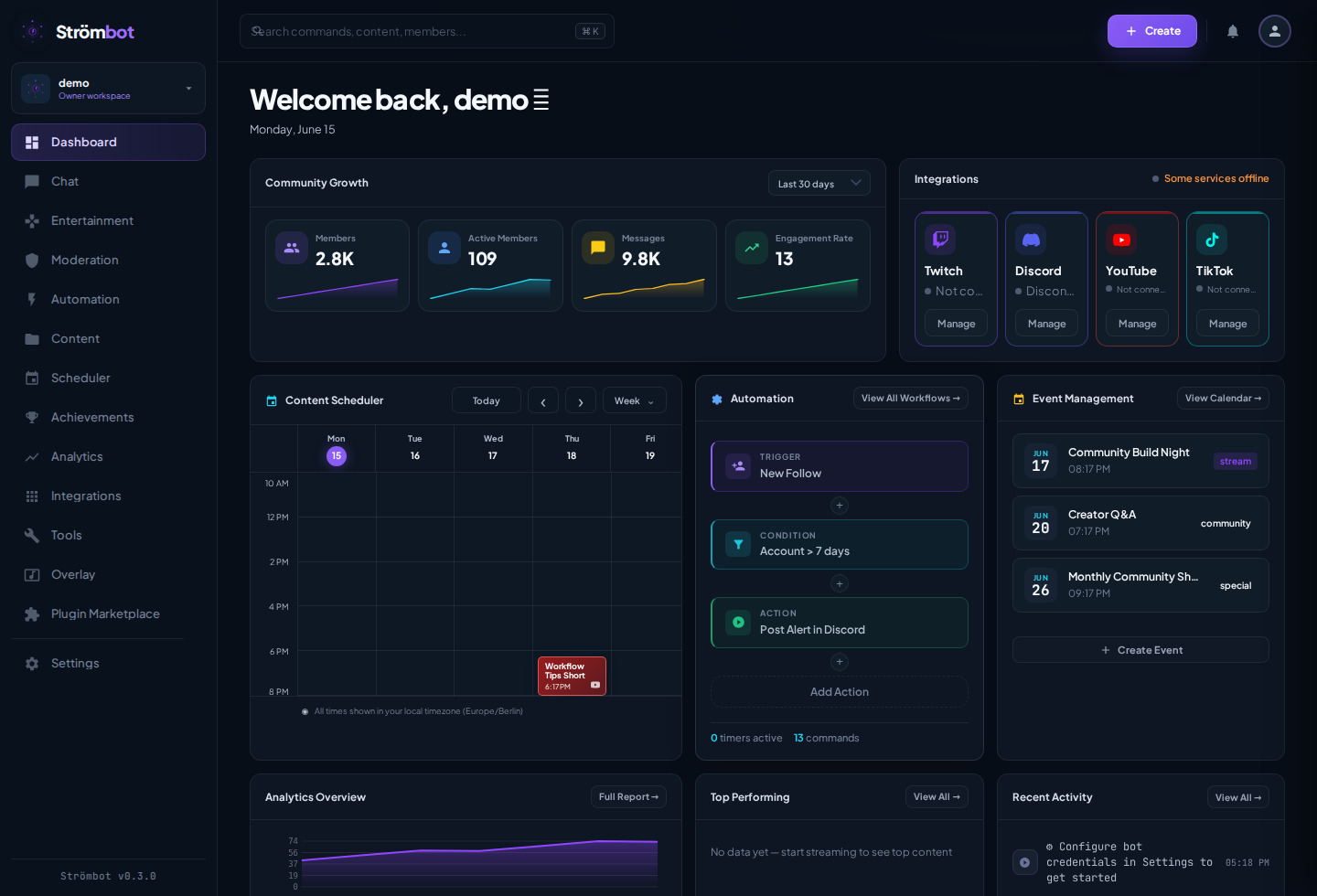Screen dimensions: 1317x896
Task: Click the Add Action button
Action: 840,692
